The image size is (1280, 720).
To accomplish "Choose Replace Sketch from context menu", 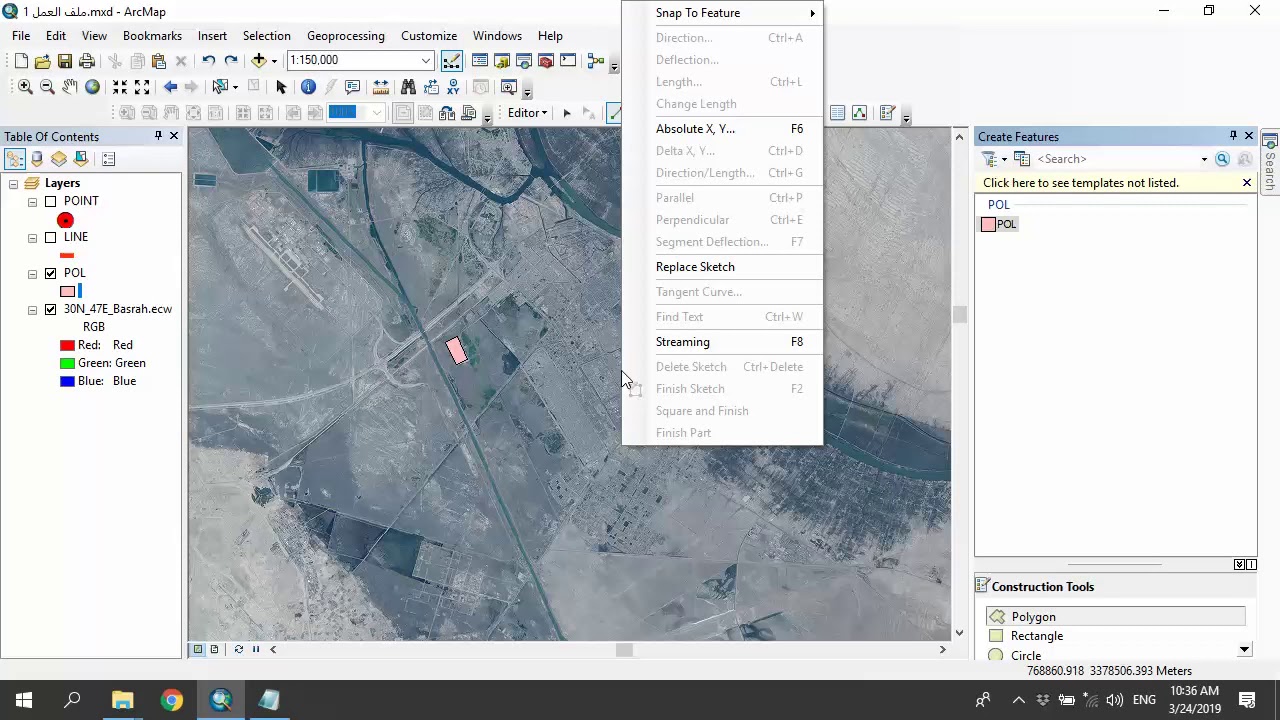I will point(722,267).
